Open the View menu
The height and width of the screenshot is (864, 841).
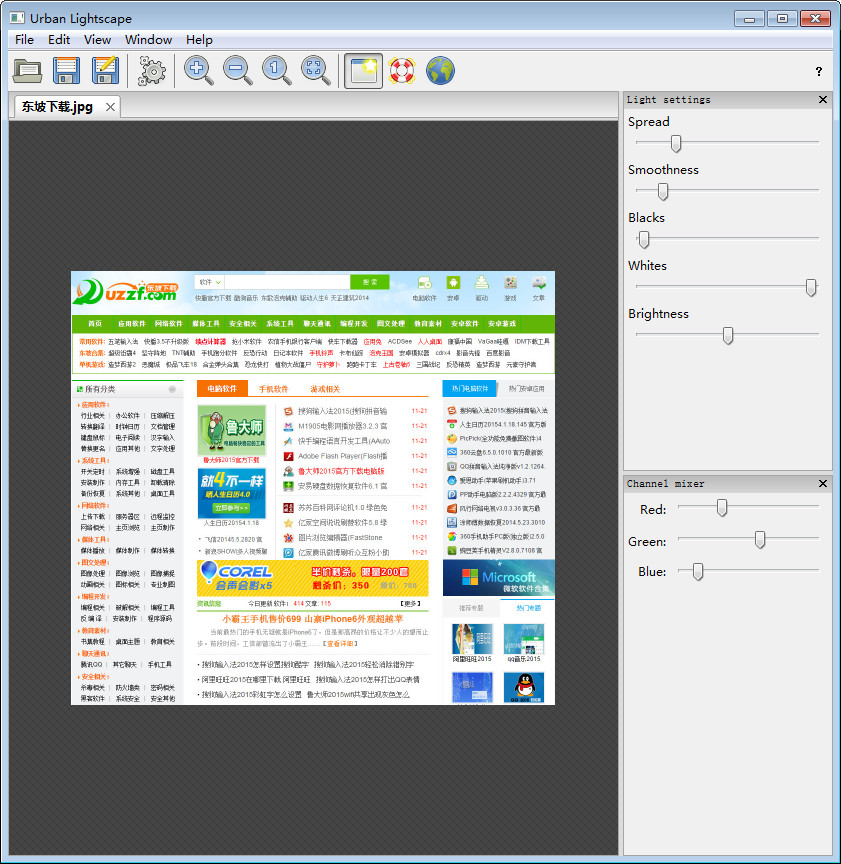click(x=97, y=40)
